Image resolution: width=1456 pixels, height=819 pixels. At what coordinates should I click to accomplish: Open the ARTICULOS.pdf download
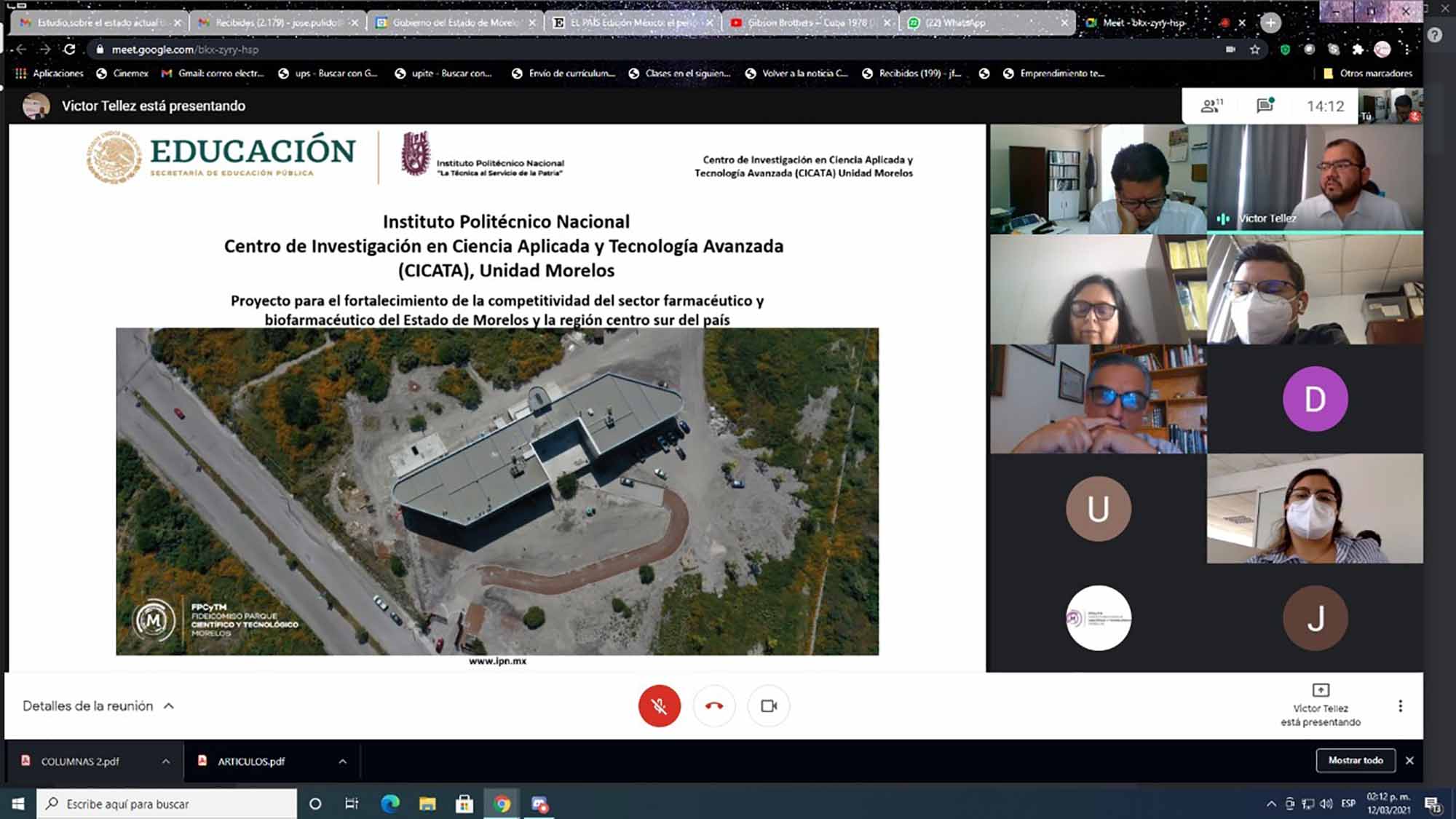(251, 761)
